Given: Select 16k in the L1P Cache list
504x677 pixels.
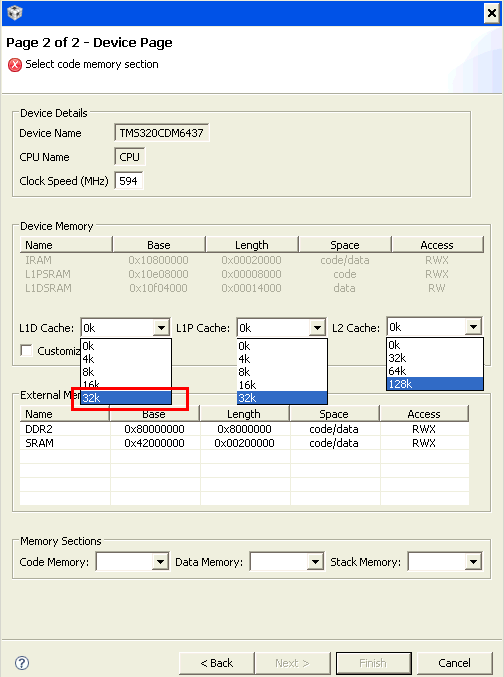Looking at the screenshot, I should coord(282,385).
